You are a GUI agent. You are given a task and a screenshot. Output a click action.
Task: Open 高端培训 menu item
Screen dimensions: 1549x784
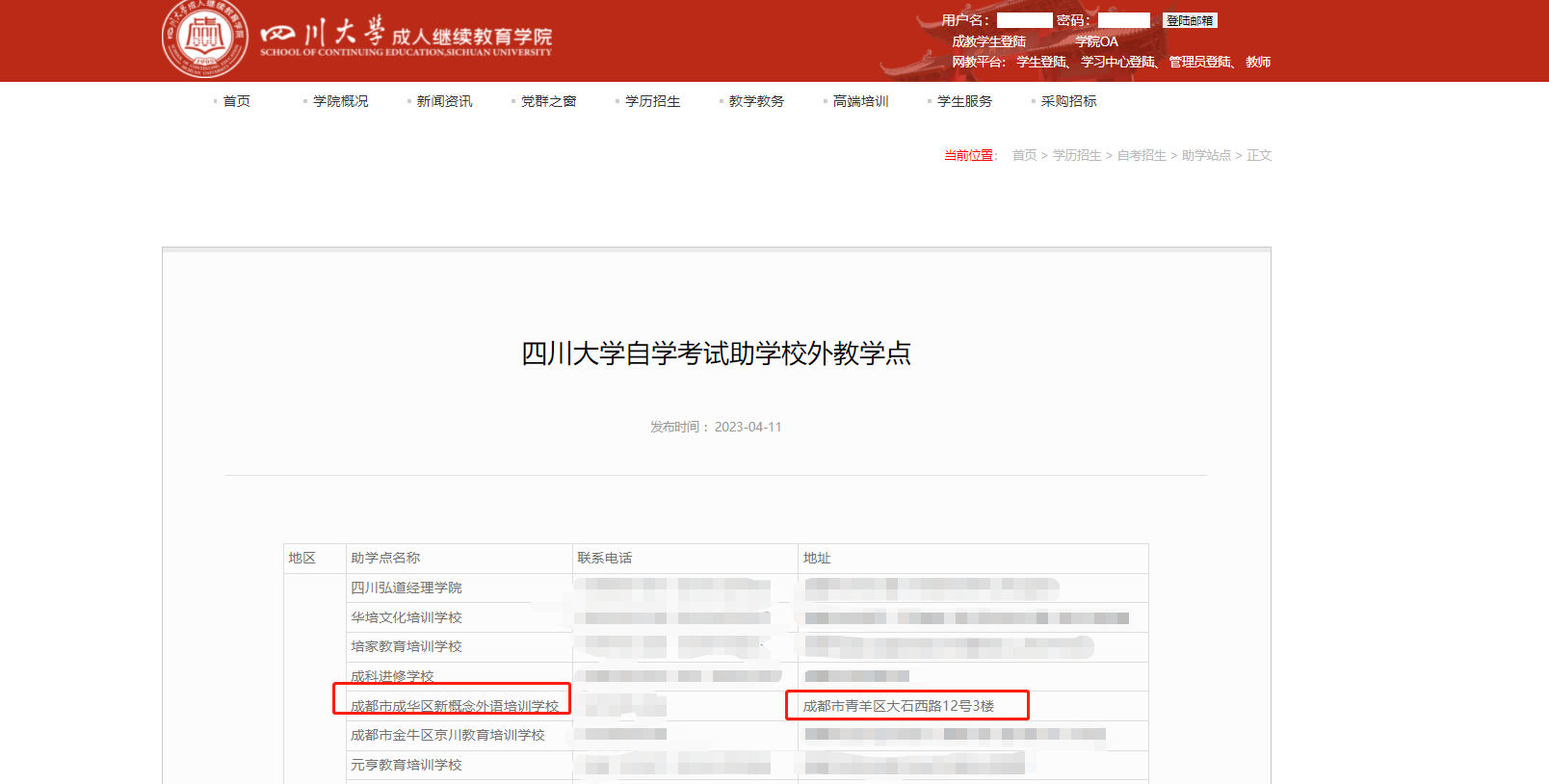(x=860, y=101)
